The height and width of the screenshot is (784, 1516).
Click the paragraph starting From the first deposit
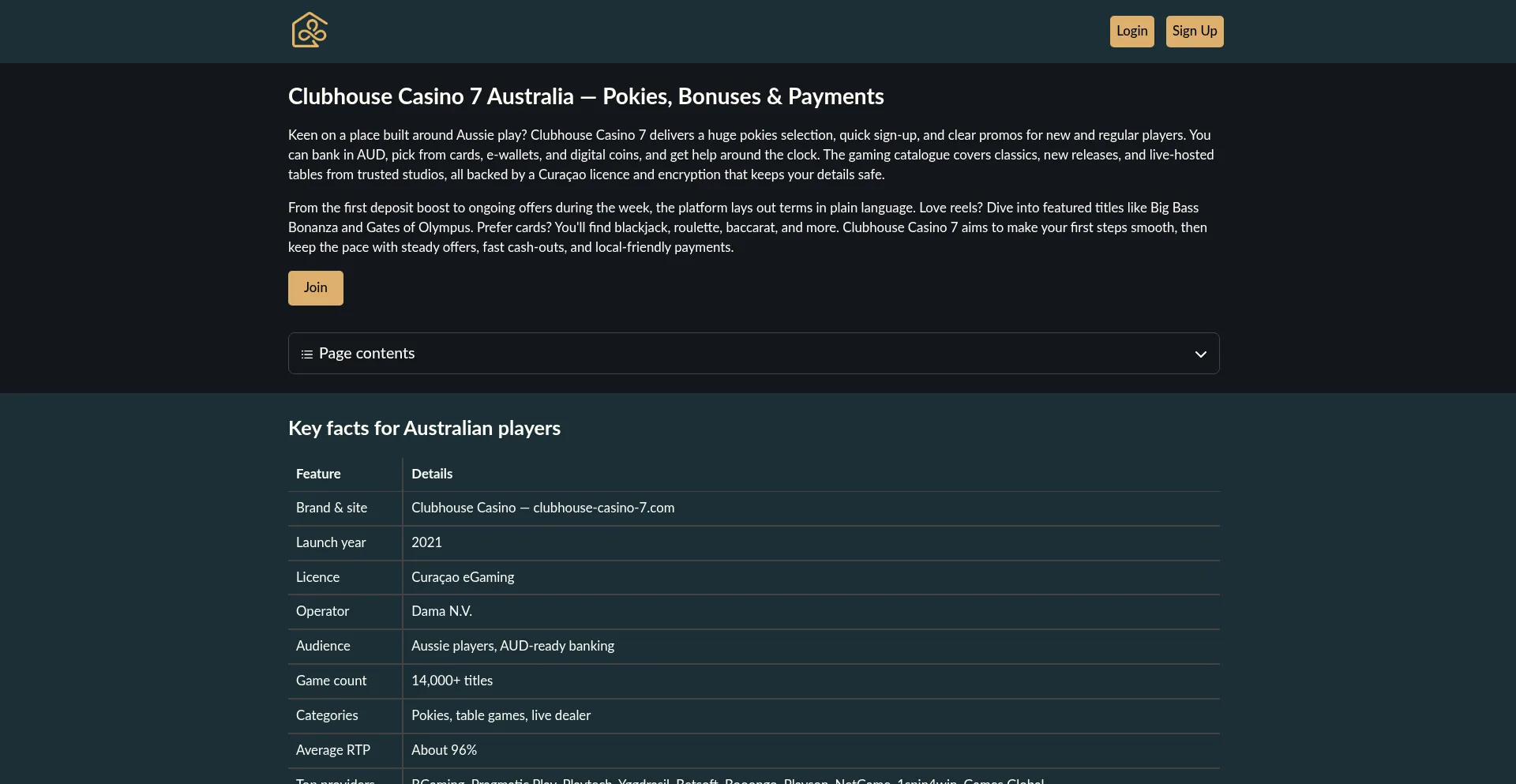(x=748, y=227)
